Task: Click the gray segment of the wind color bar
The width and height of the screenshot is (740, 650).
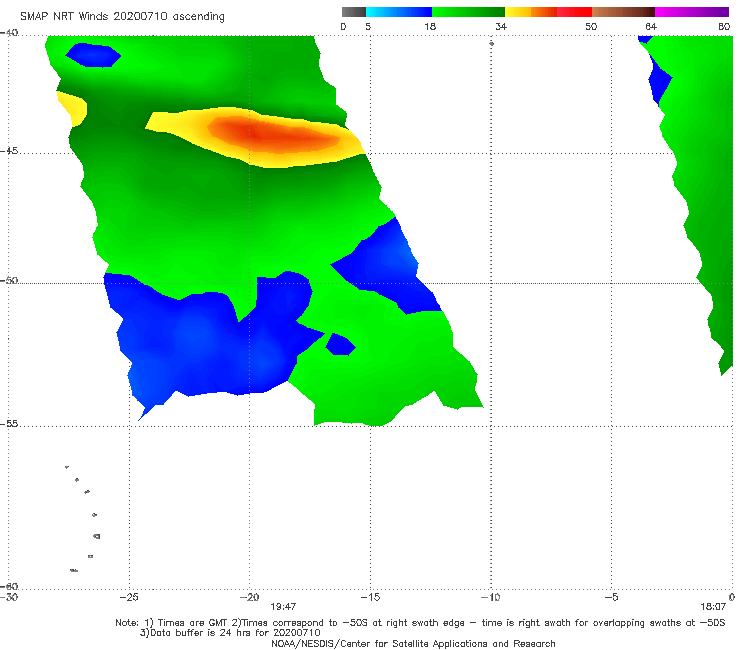Action: pos(354,12)
